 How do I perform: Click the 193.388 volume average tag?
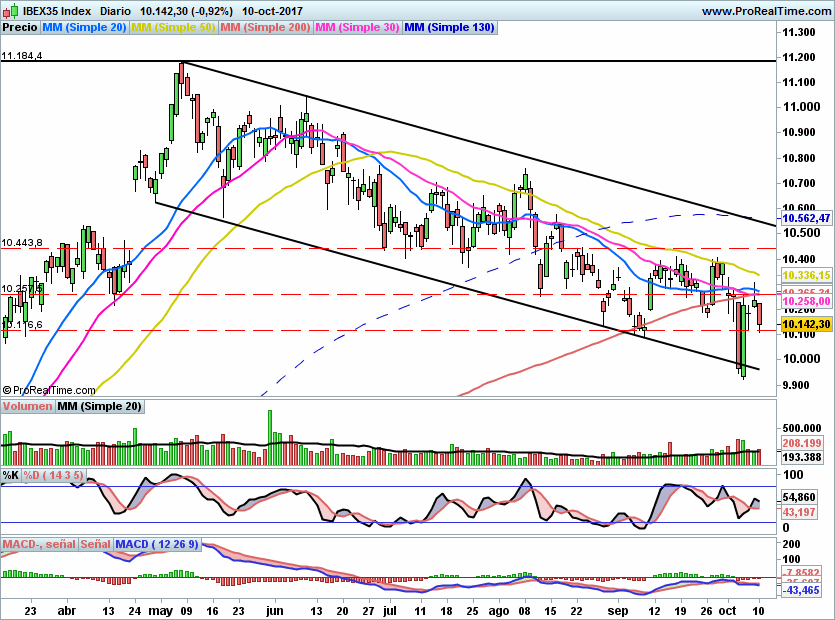(x=802, y=457)
